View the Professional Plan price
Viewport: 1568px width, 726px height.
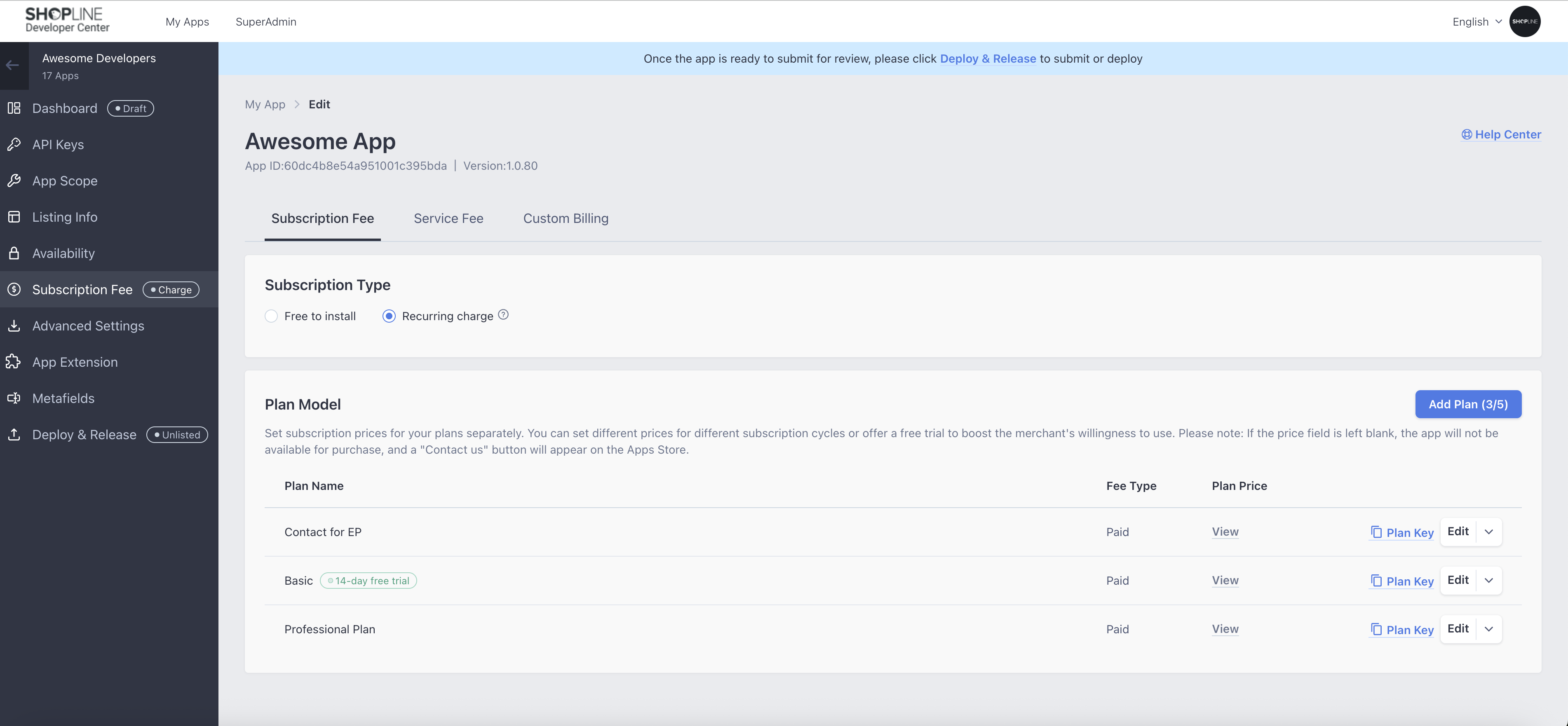tap(1225, 629)
